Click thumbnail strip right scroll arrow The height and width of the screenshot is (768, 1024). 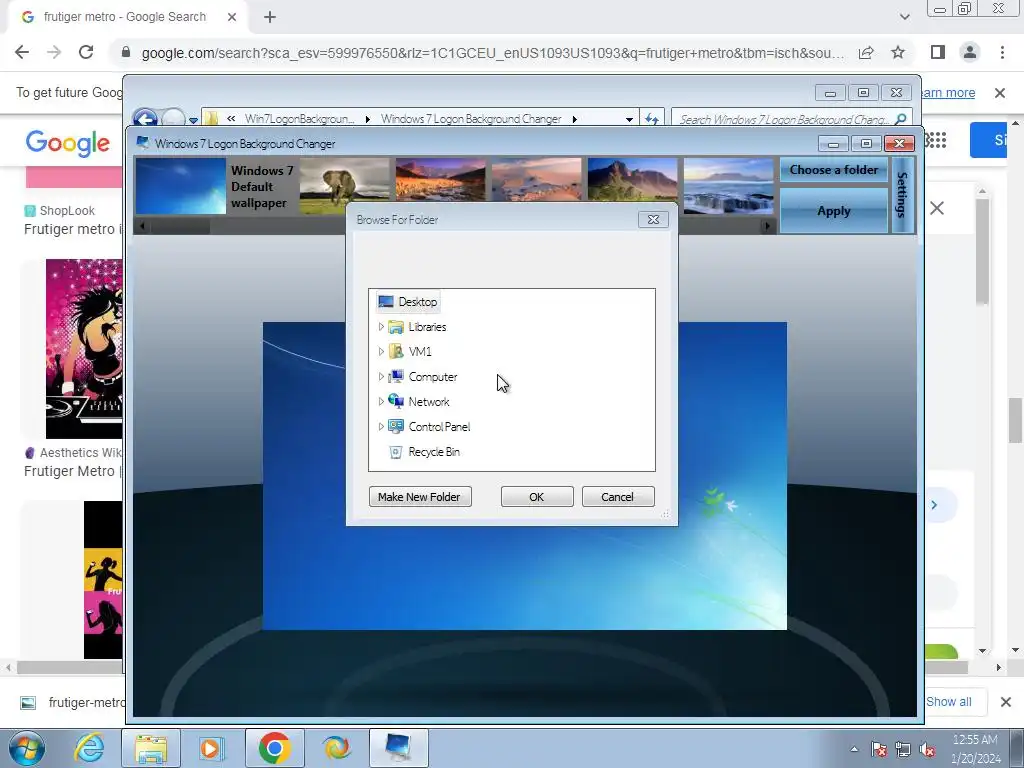click(x=767, y=227)
